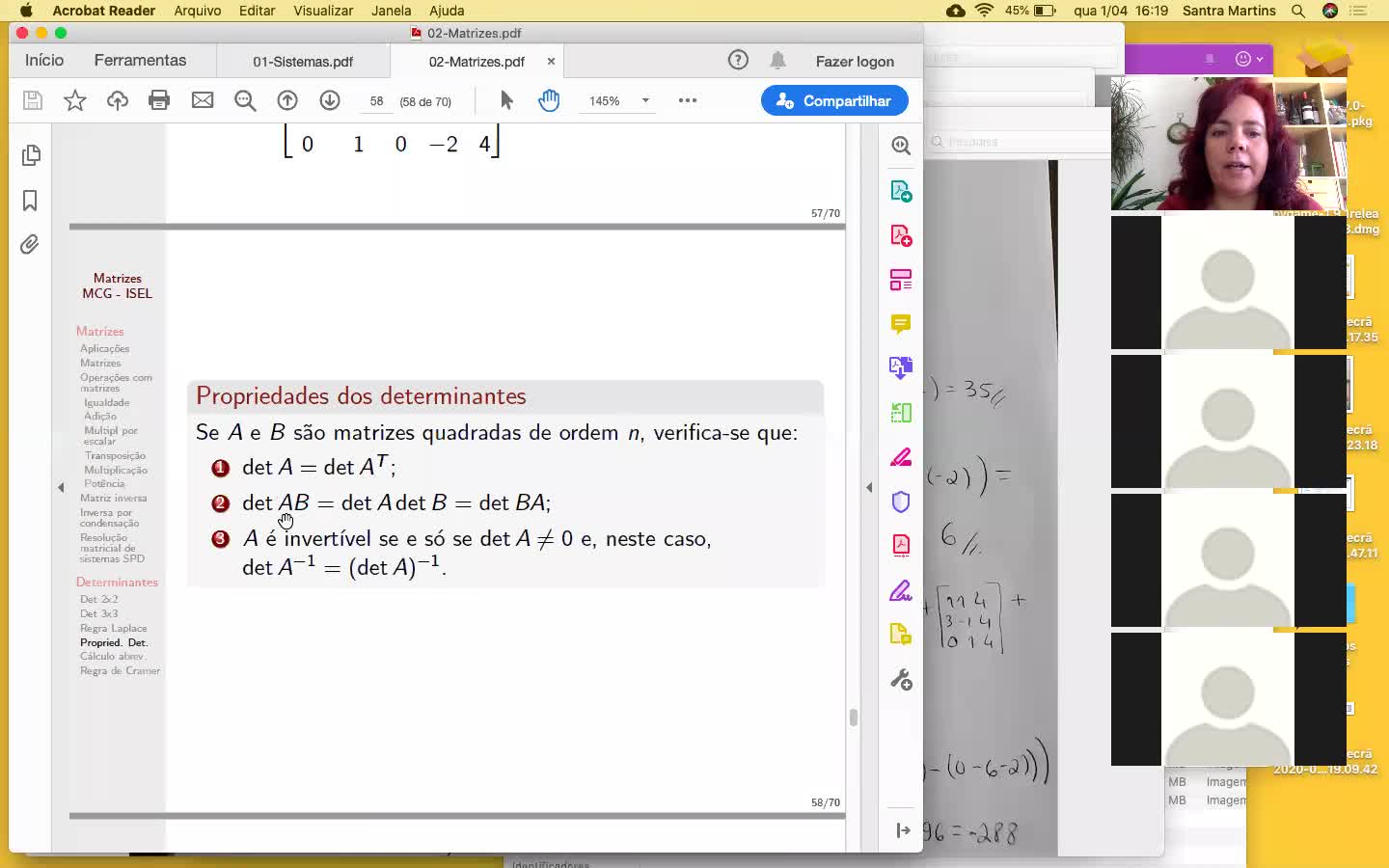Send file by email envelope icon
Image resolution: width=1389 pixels, height=868 pixels.
[203, 100]
